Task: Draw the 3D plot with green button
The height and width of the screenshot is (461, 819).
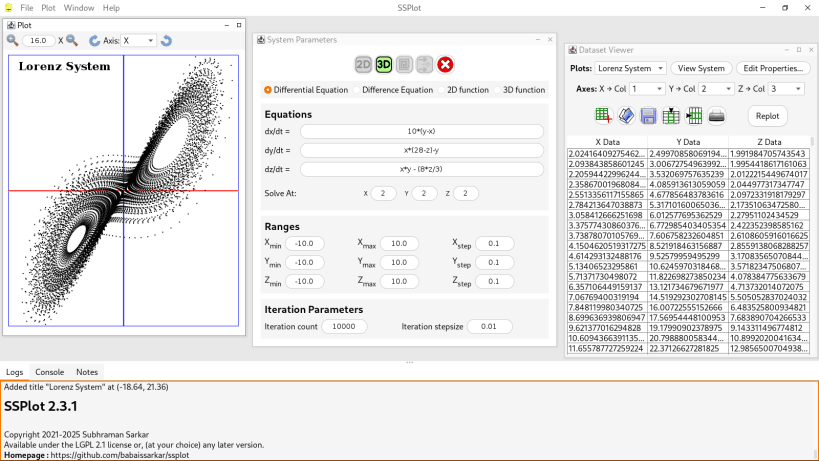Action: (x=383, y=65)
